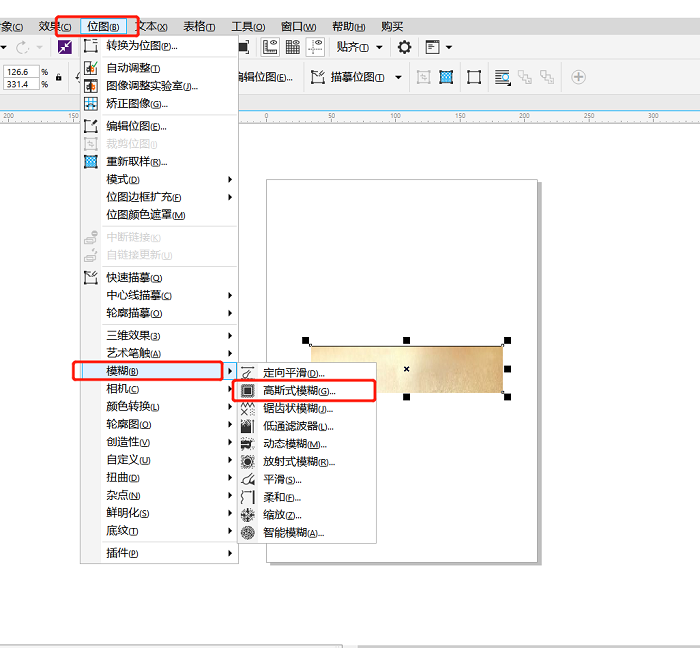Screen dimensions: 700x648
Task: Click the 重新取样 menu icon
Action: point(91,162)
